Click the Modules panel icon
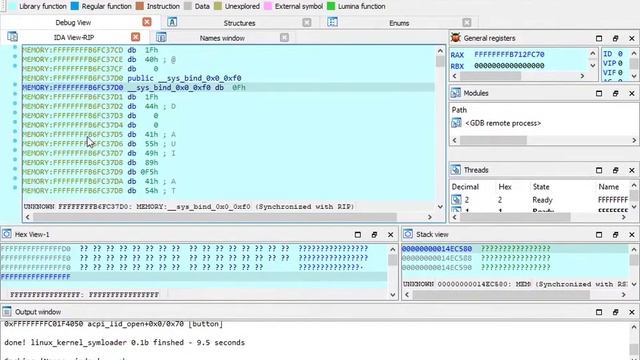 pyautogui.click(x=456, y=93)
